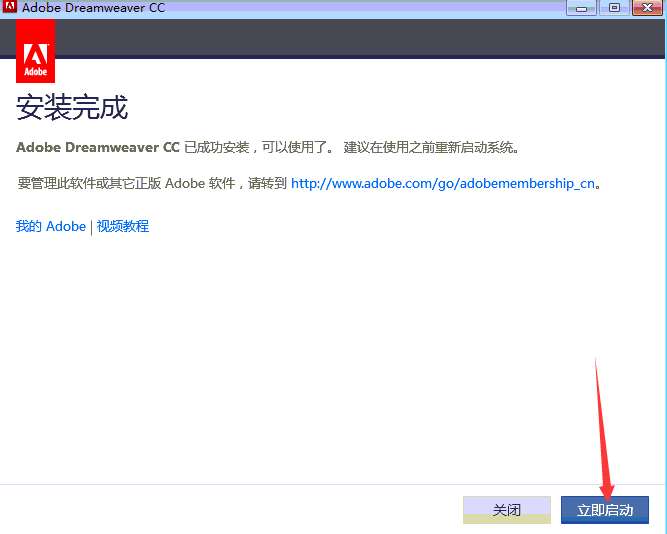The width and height of the screenshot is (667, 534).
Task: Click the 安装完成 heading
Action: tap(72, 107)
